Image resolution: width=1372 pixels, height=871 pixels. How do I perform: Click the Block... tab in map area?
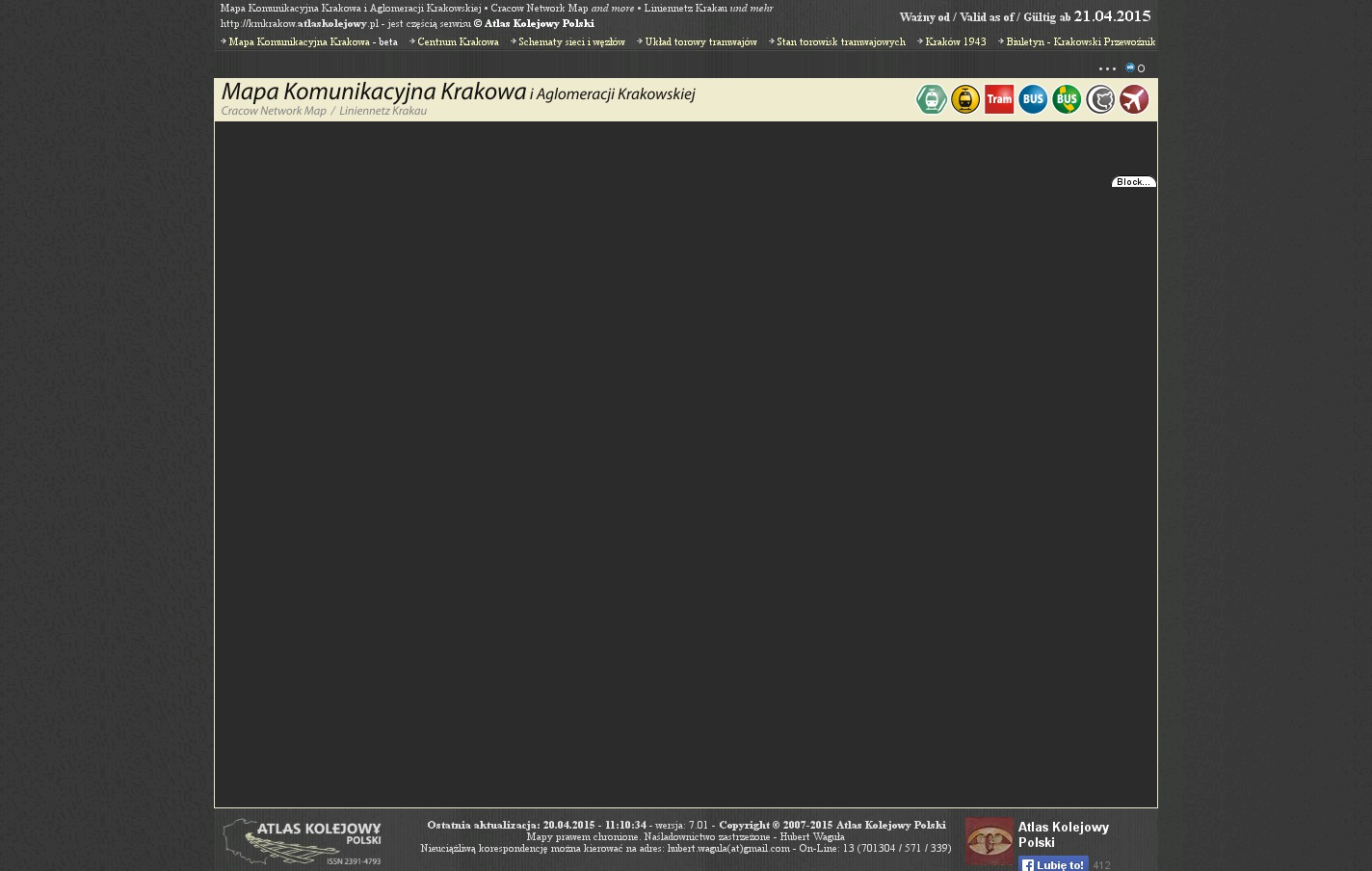tap(1133, 182)
